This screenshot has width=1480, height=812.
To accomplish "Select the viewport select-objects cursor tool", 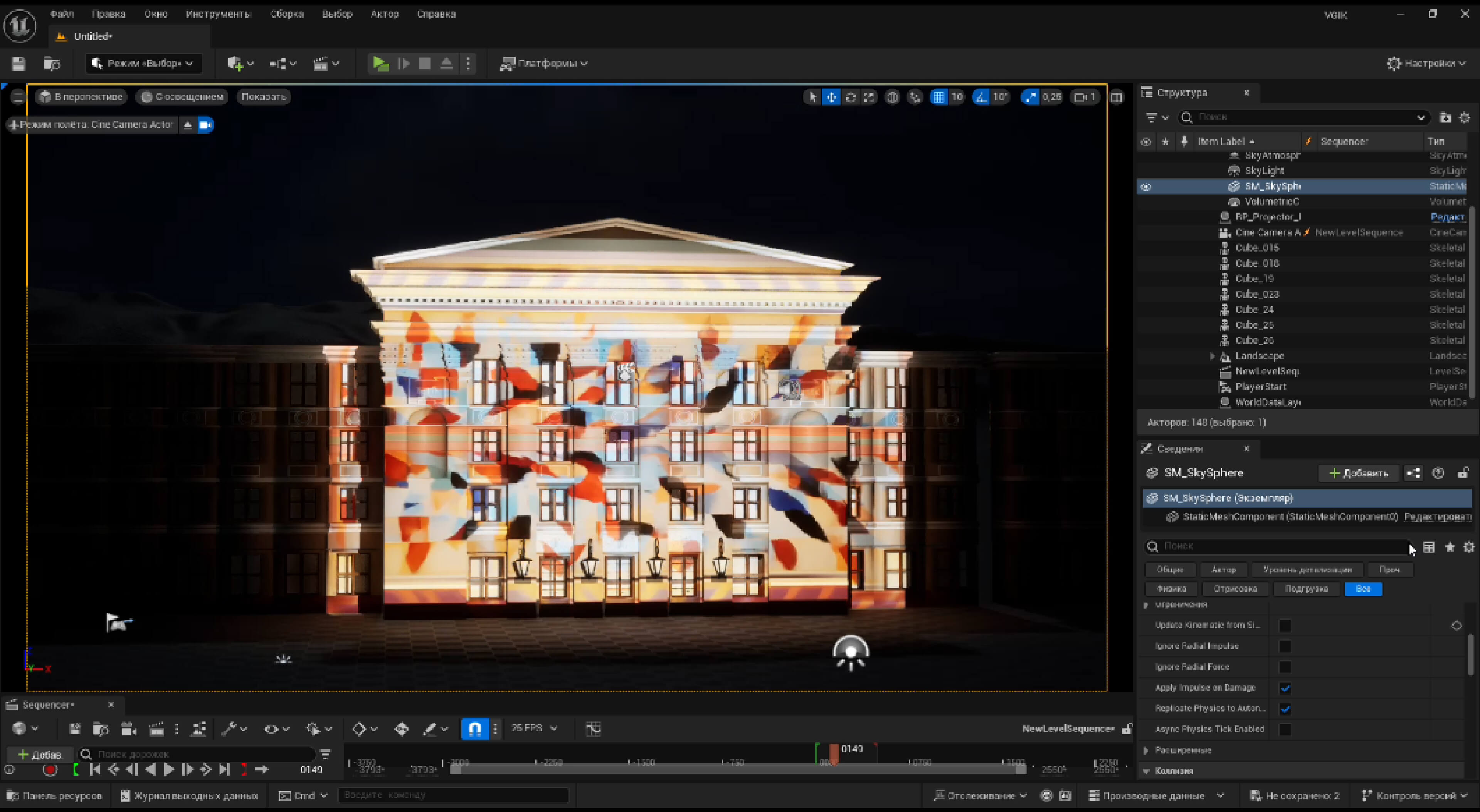I will pos(812,97).
